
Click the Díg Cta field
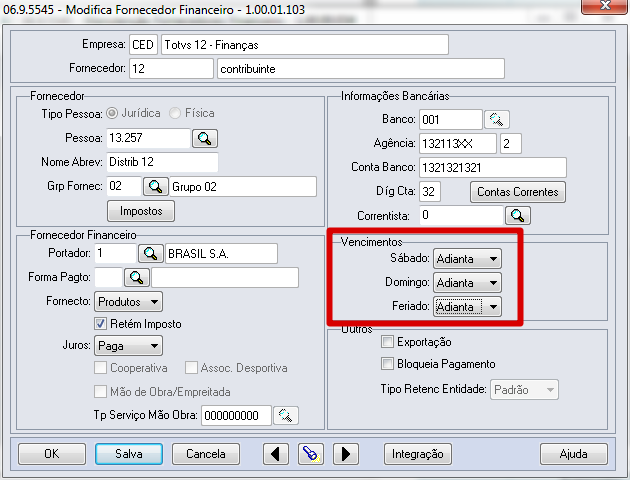point(430,192)
